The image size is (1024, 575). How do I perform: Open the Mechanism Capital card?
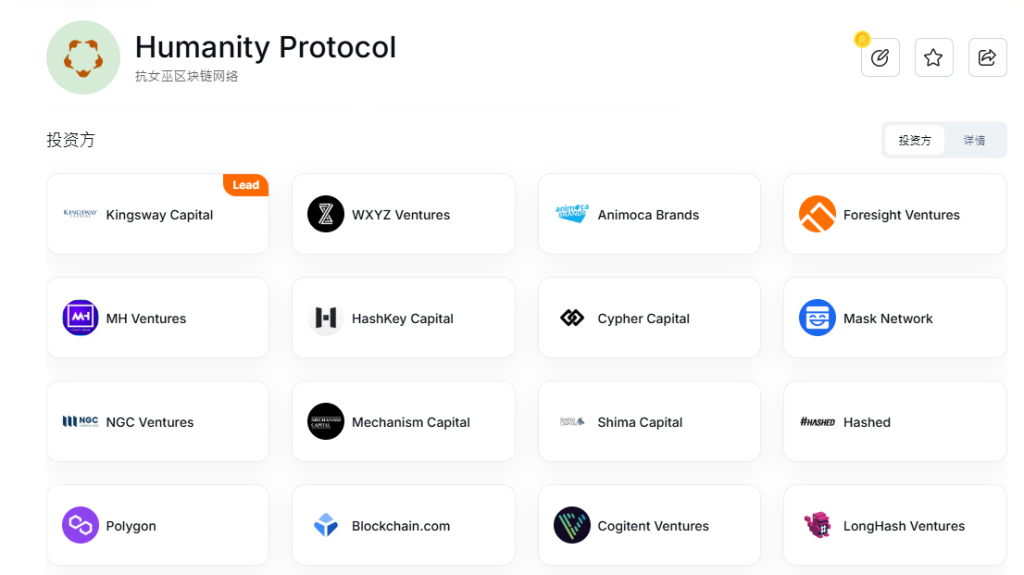click(403, 422)
